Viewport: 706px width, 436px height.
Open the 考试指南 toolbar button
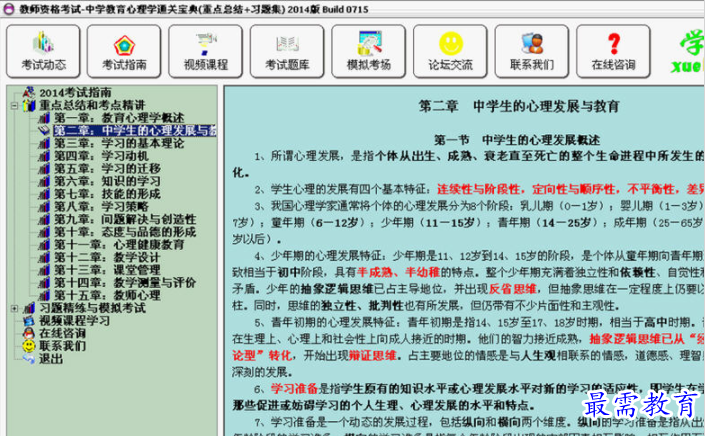(124, 51)
